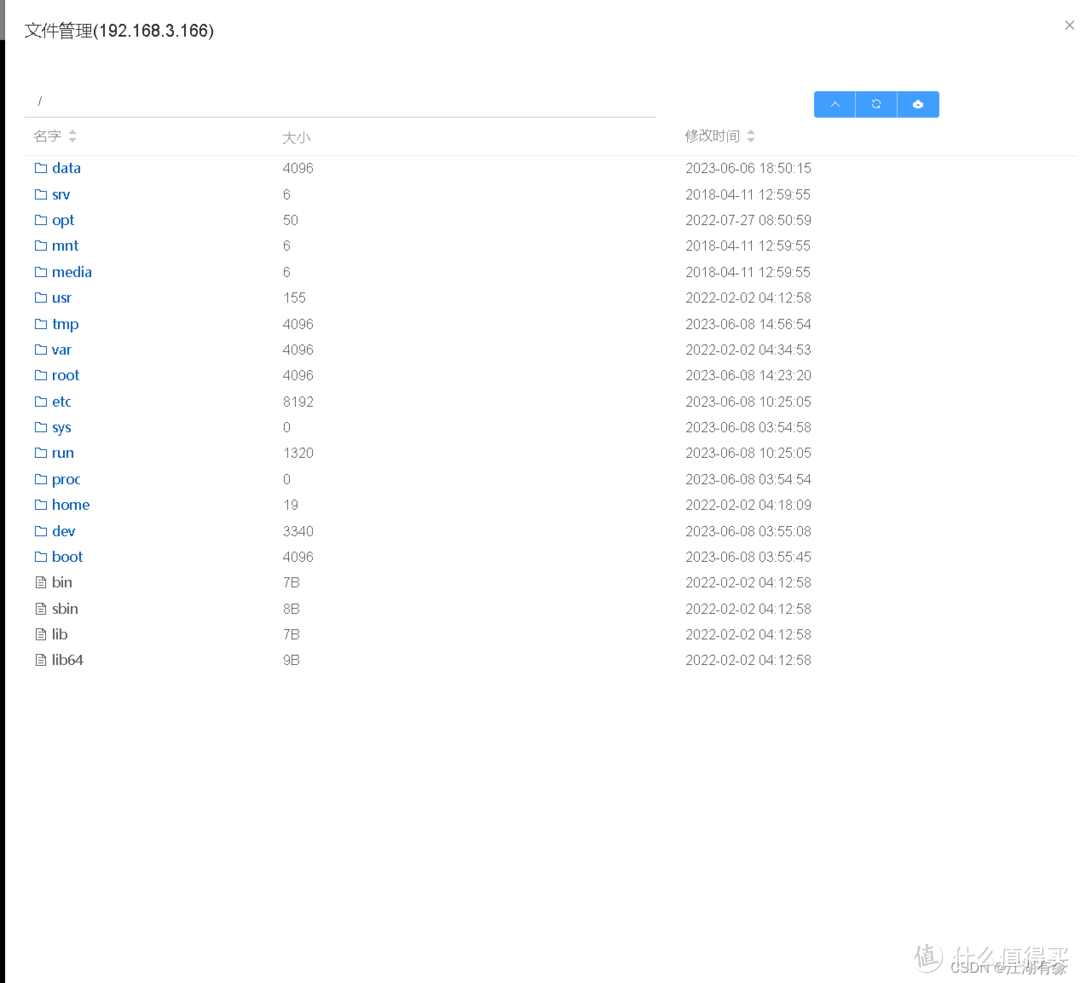The image size is (1080, 983).
Task: Click the refresh icon in the toolbar
Action: tap(876, 104)
